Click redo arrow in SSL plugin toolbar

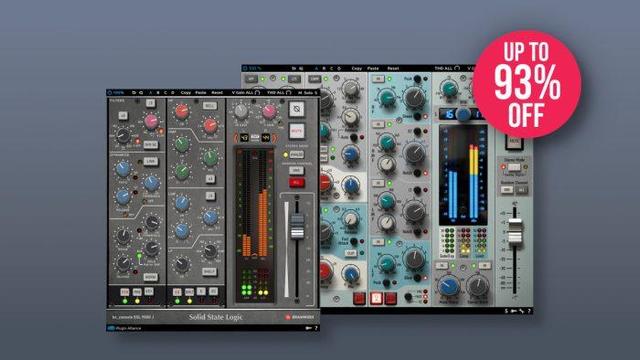coord(141,93)
